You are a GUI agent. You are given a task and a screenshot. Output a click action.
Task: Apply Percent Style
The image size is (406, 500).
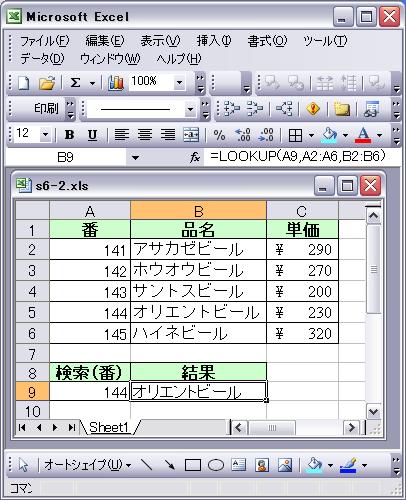[x=219, y=135]
